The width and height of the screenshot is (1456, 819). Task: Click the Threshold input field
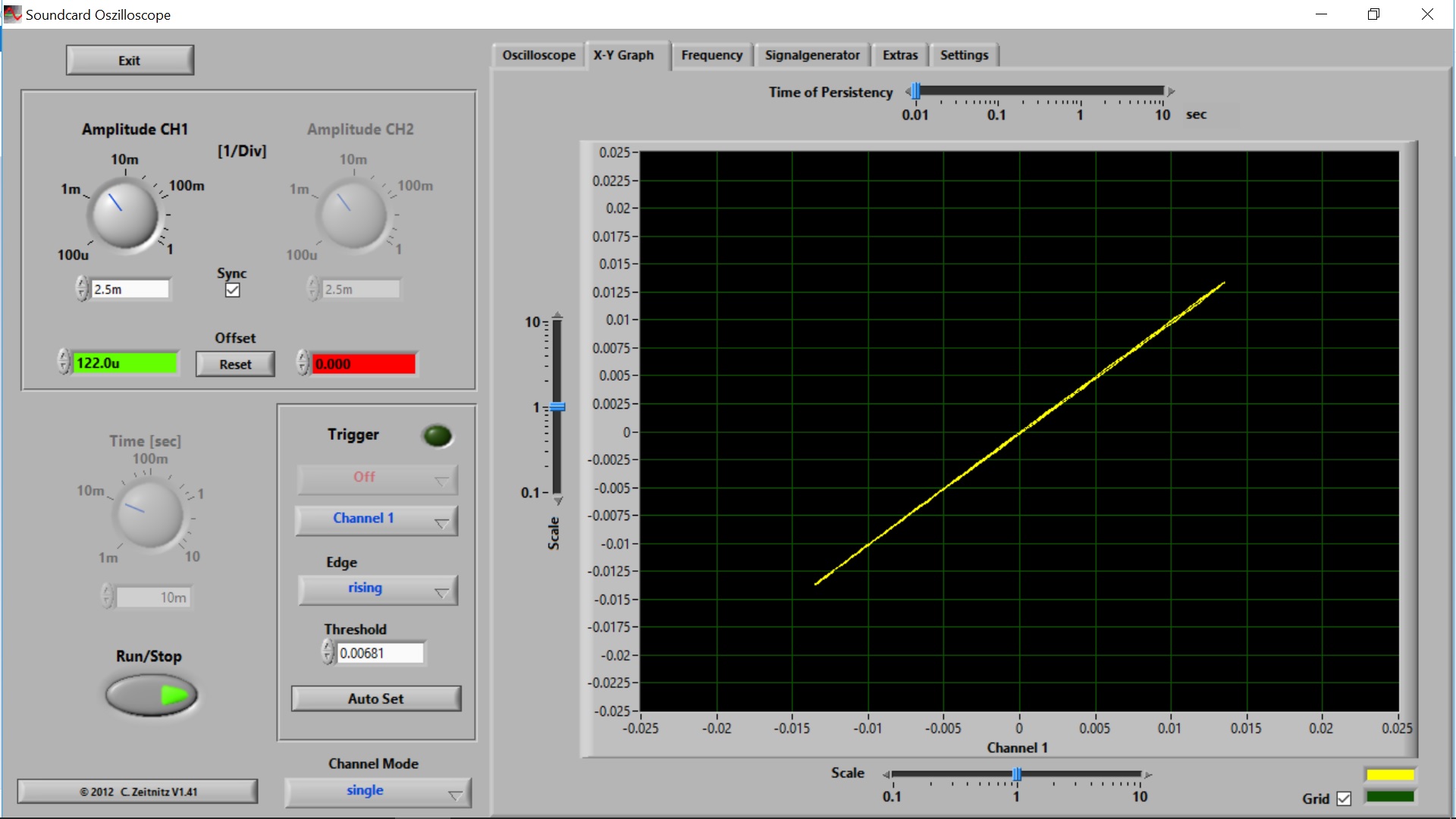(x=379, y=653)
